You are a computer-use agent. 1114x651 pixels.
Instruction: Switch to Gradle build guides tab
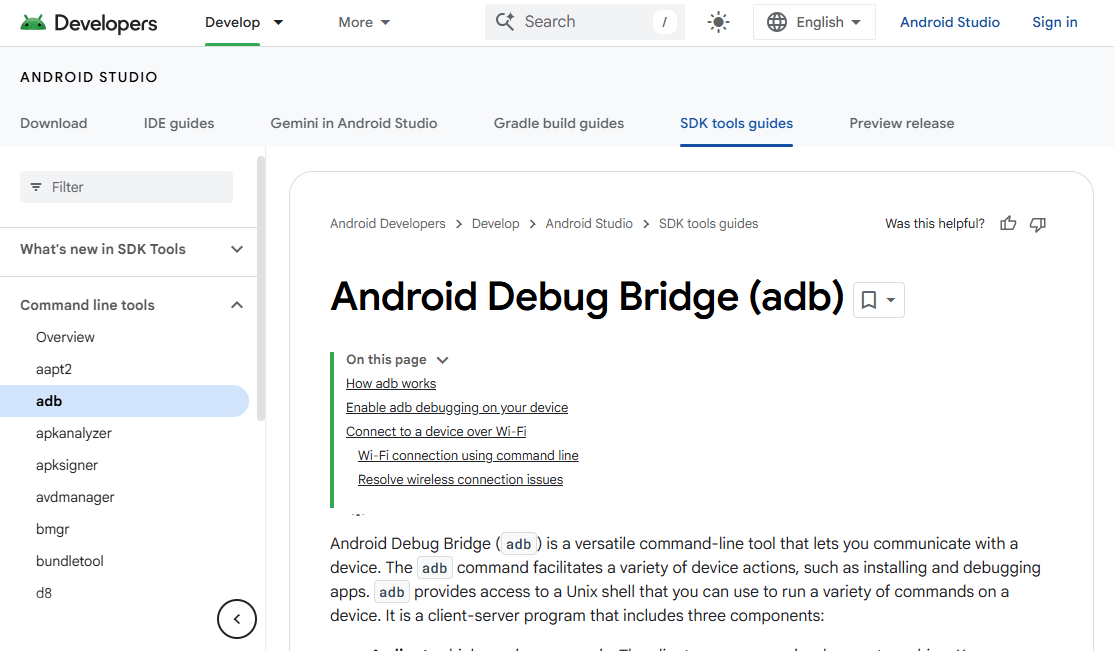(x=558, y=123)
